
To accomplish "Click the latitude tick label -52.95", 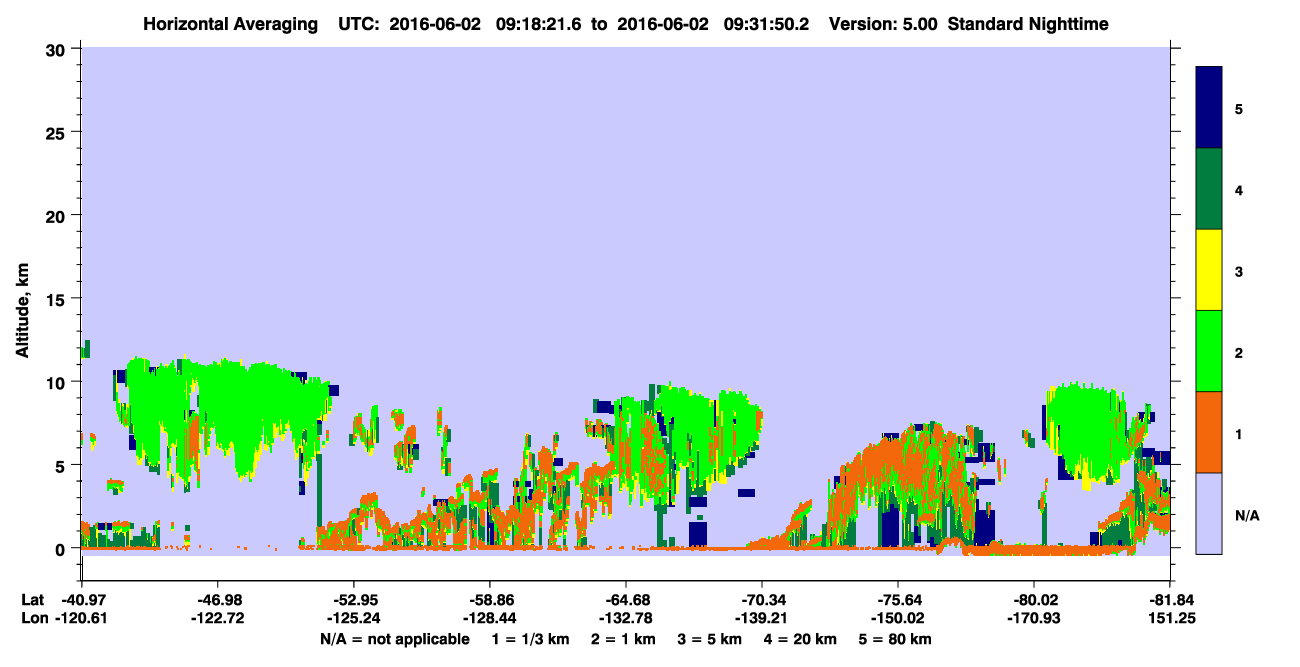I will point(354,599).
